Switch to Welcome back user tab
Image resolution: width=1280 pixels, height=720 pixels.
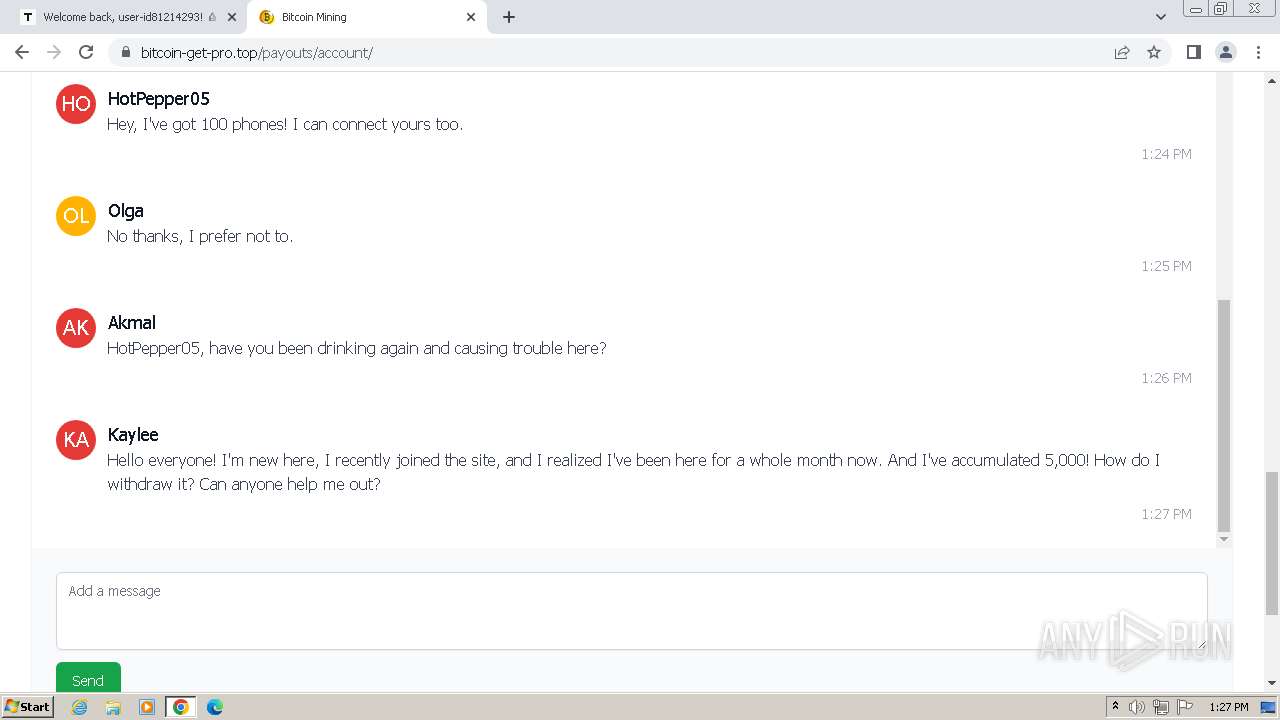[x=127, y=17]
